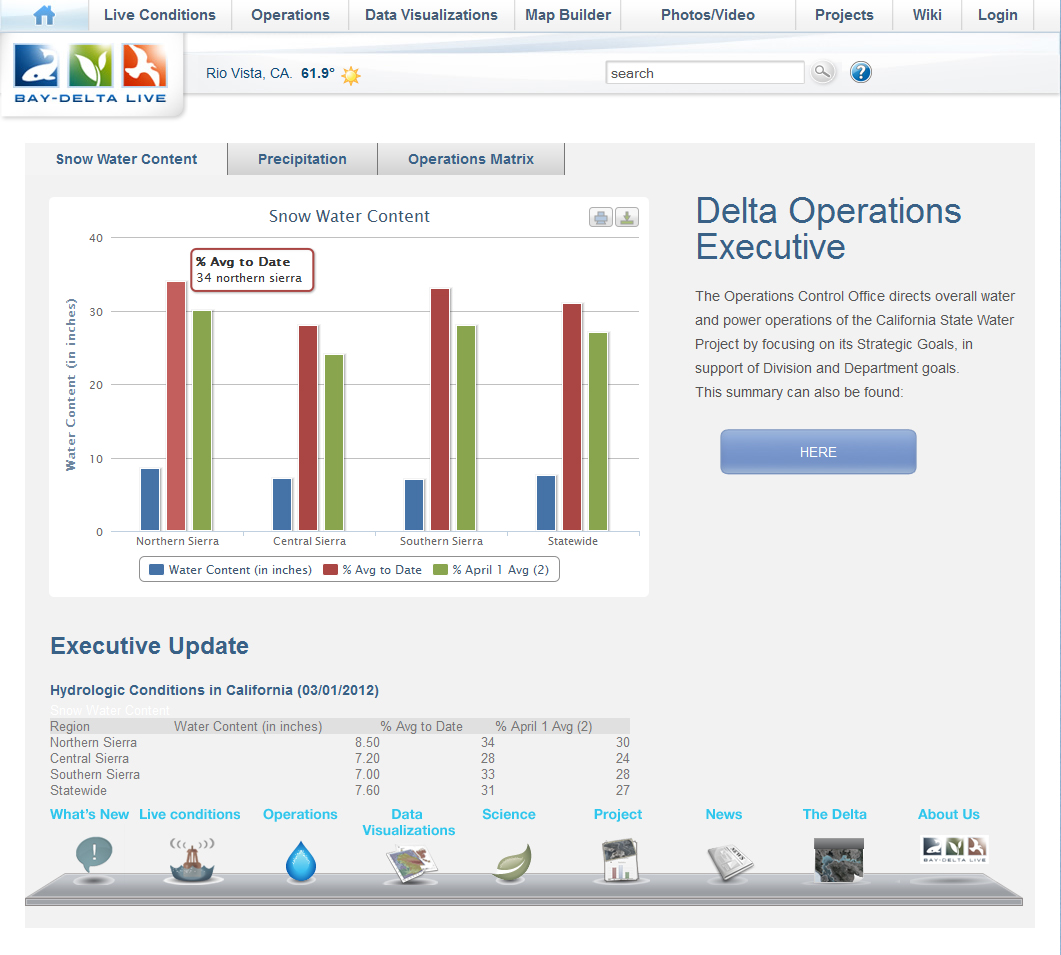Click the Central Sierra green April Avg bar
The width and height of the screenshot is (1061, 955).
pos(334,443)
